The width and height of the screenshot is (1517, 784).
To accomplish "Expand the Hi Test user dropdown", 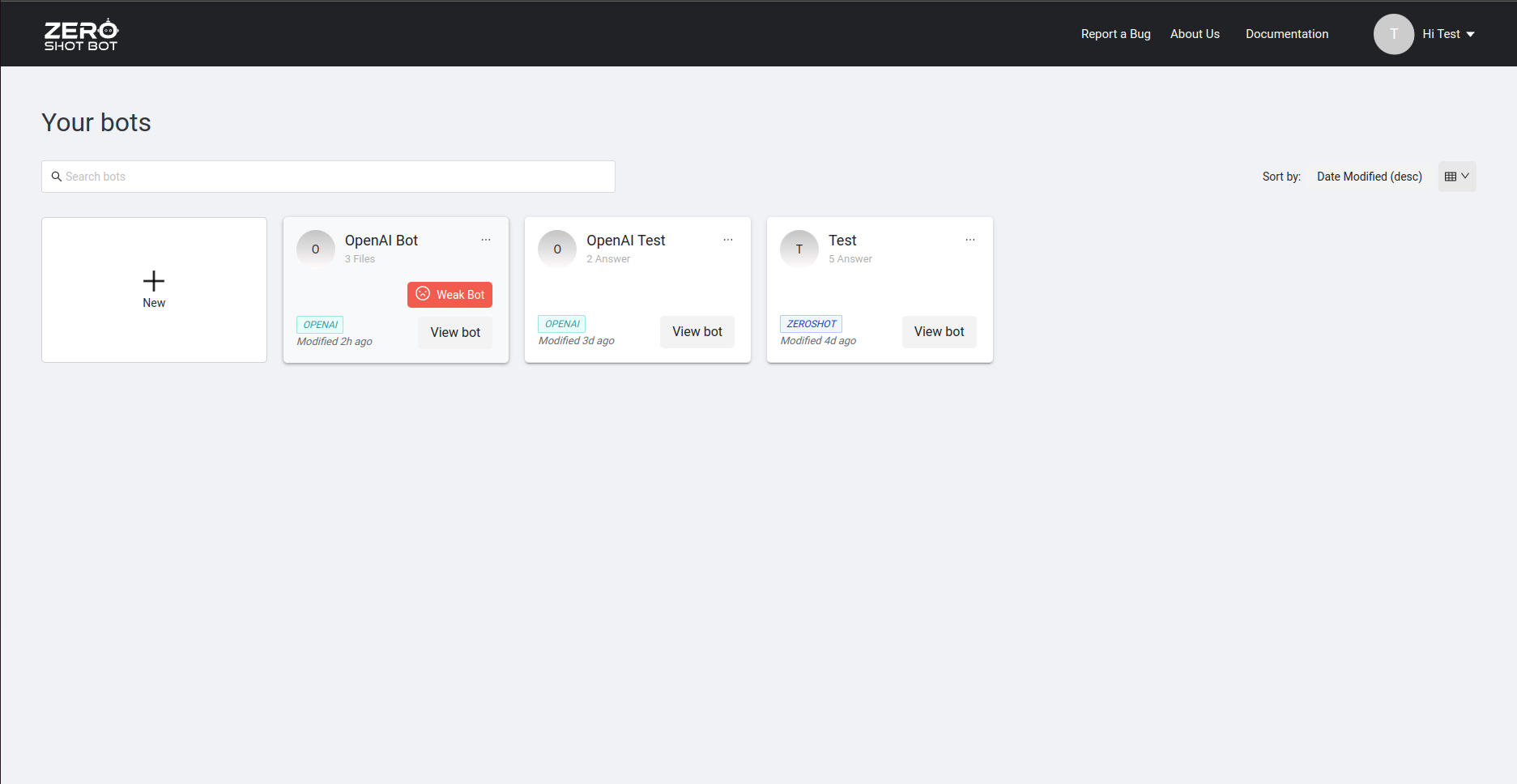I will pyautogui.click(x=1449, y=34).
